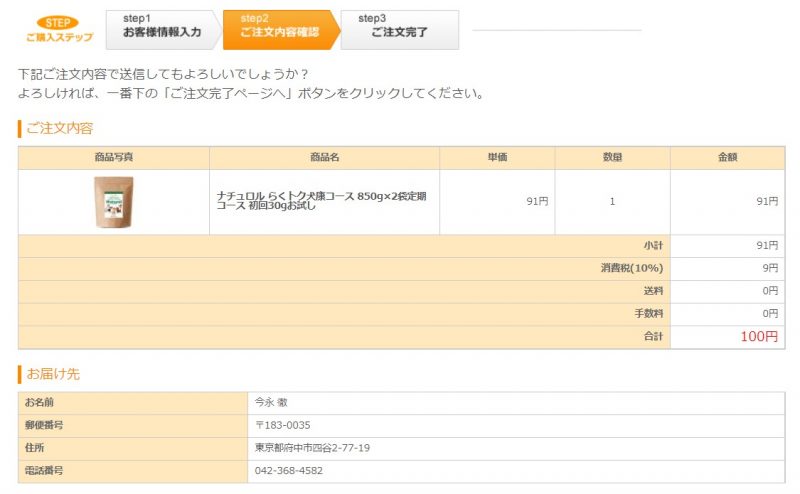Viewport: 800px width, 494px height.
Task: Click the 商品写真 column header
Action: [114, 158]
